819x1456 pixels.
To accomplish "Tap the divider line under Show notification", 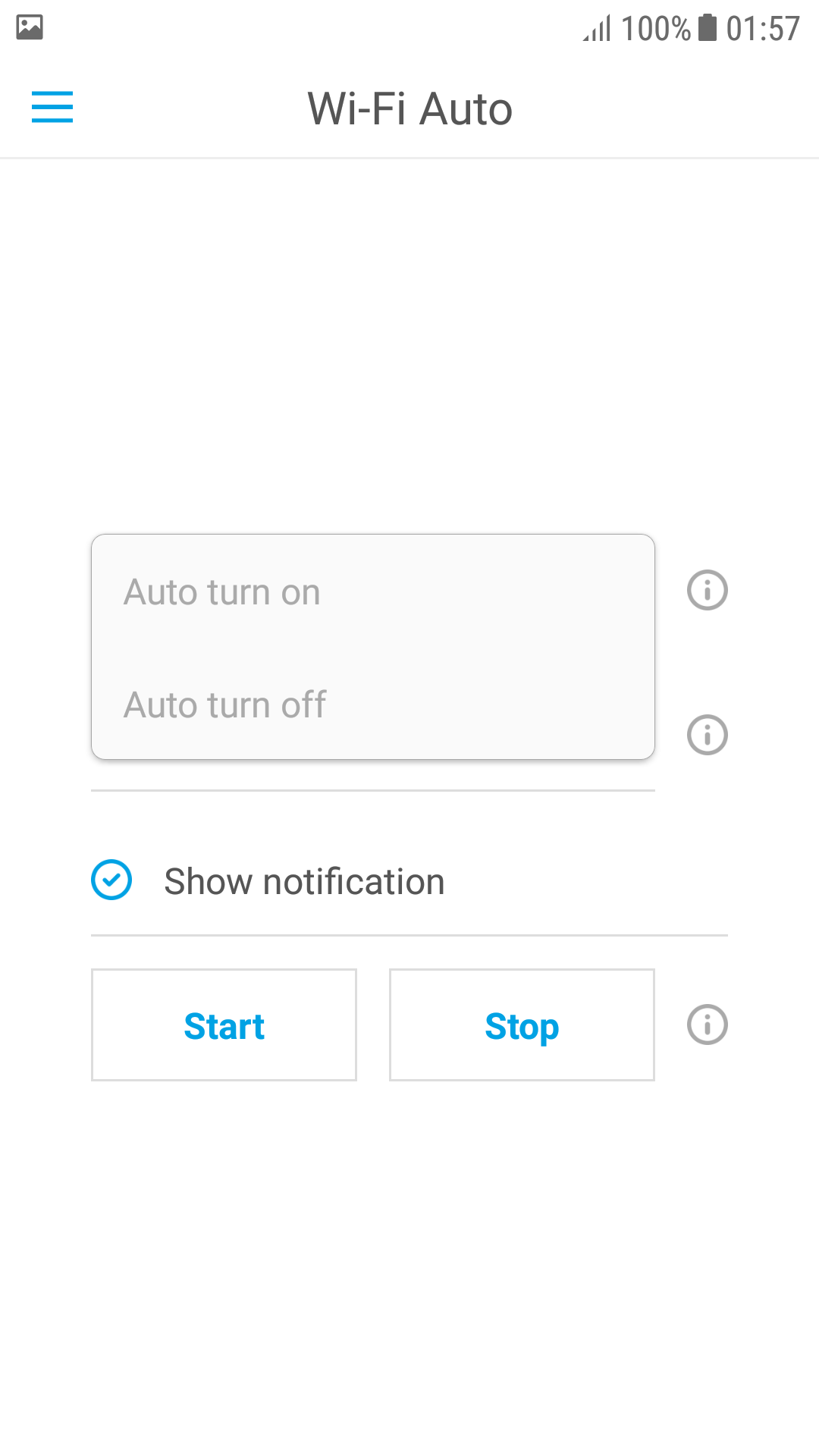I will click(409, 935).
